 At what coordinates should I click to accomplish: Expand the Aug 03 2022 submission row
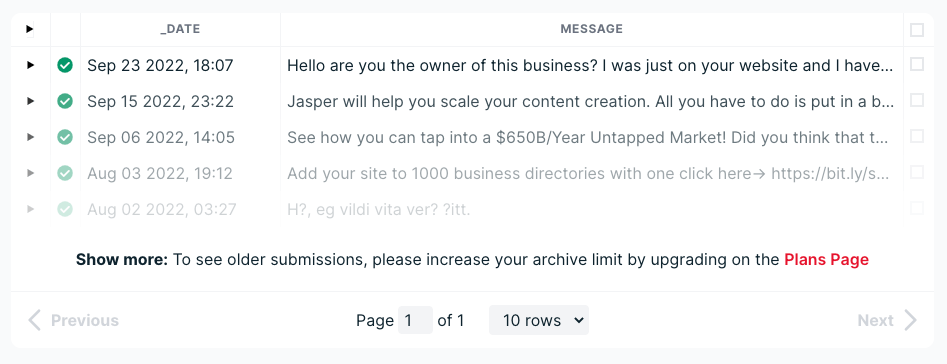[x=31, y=173]
